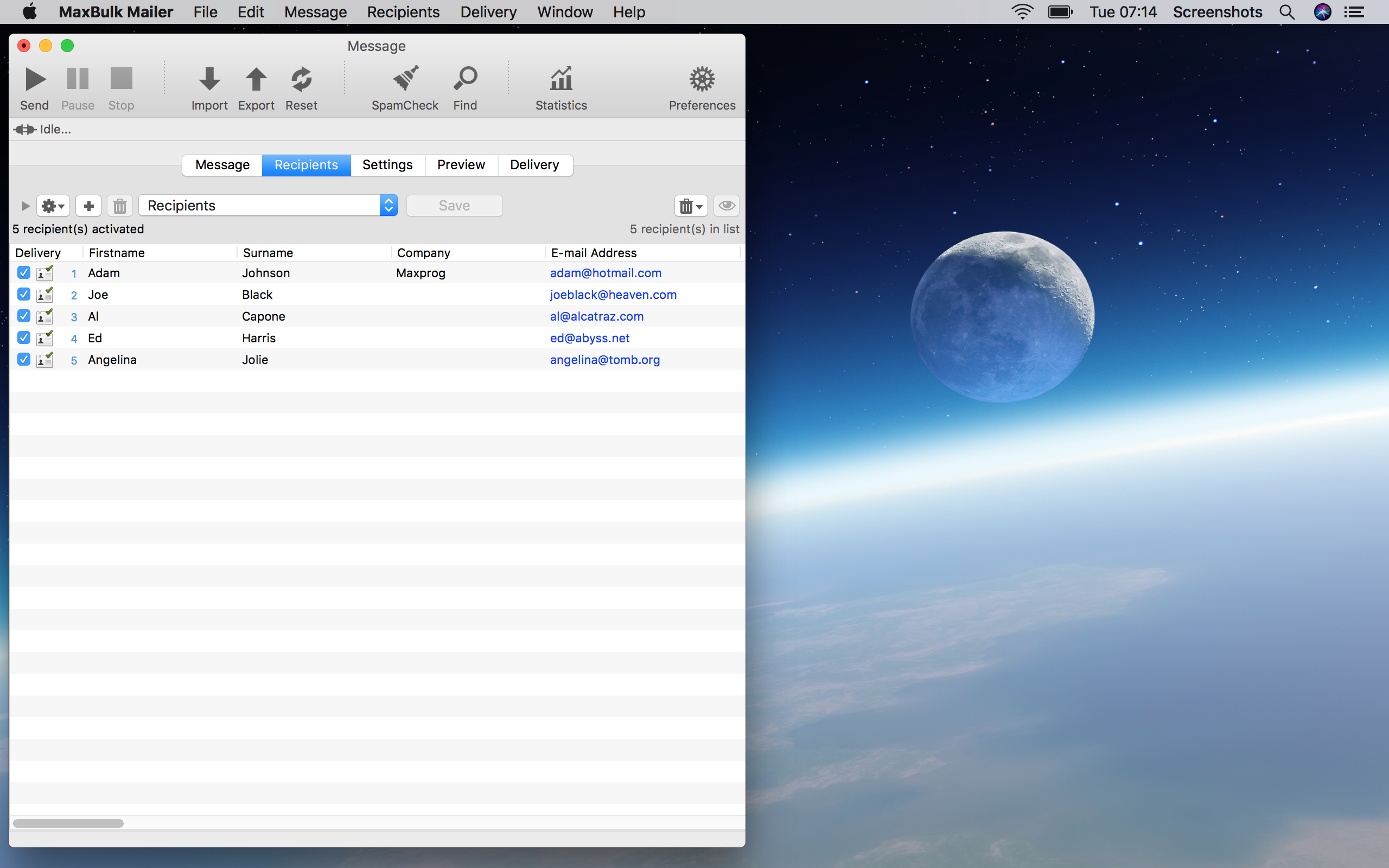
Task: Click the Import arrow icon
Action: coord(209,79)
